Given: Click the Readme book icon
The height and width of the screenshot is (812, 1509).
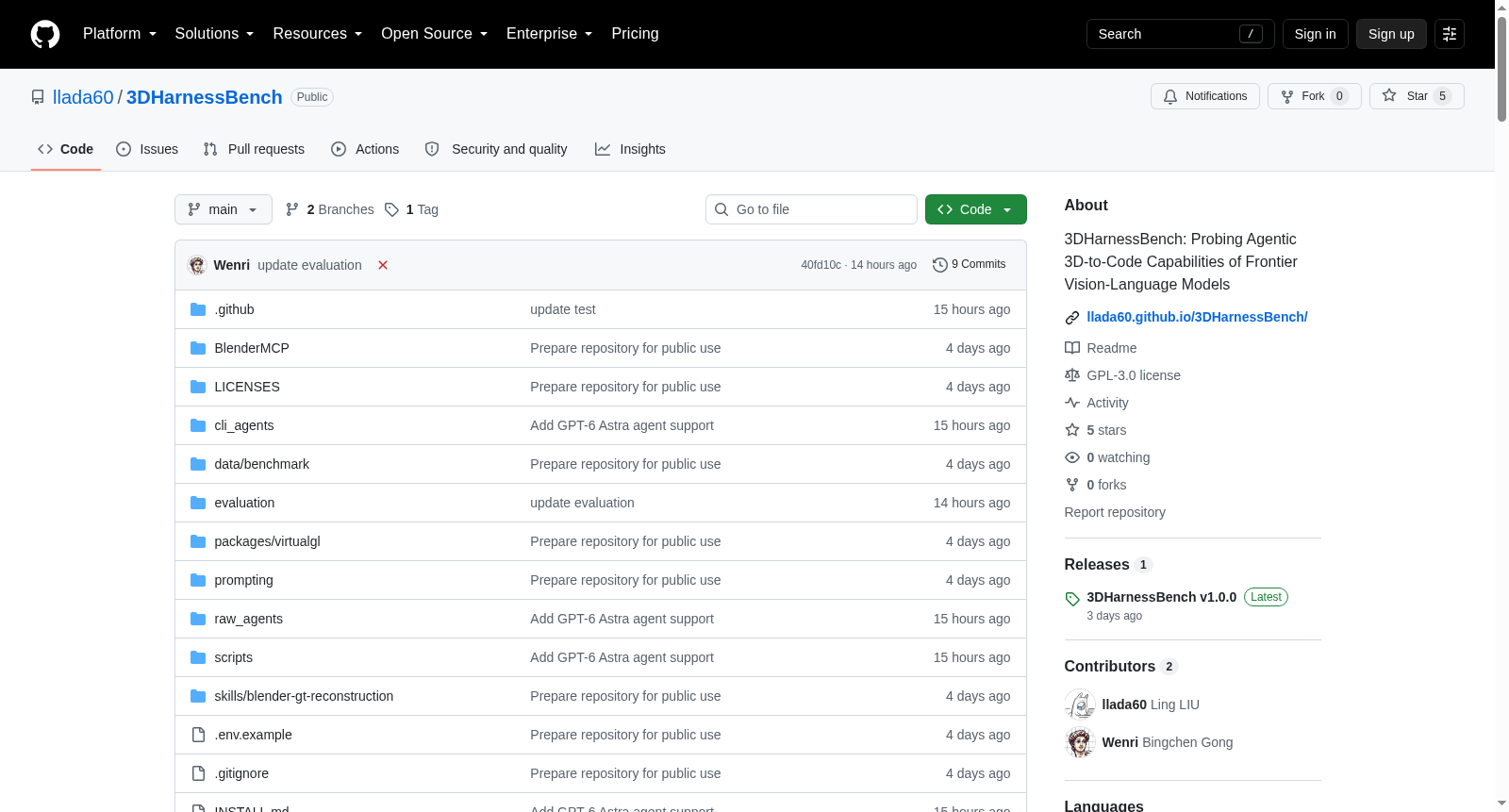Looking at the screenshot, I should (1072, 348).
